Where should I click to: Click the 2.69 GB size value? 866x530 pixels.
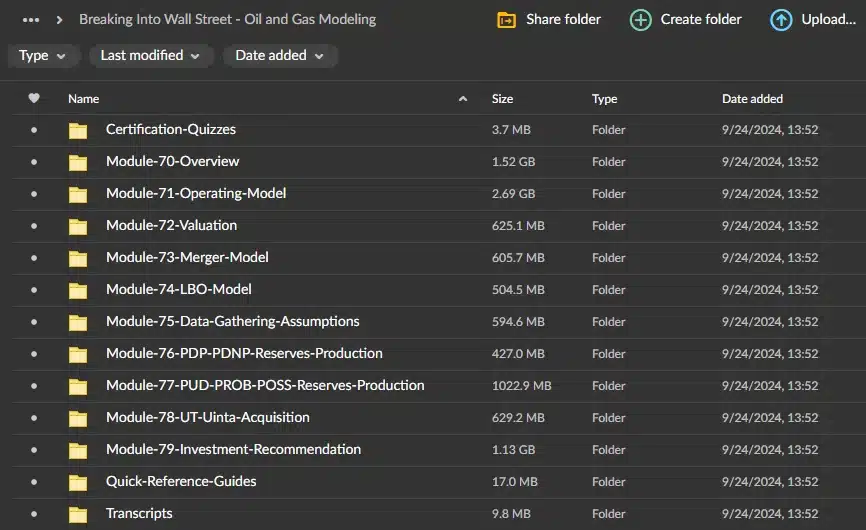pos(513,194)
